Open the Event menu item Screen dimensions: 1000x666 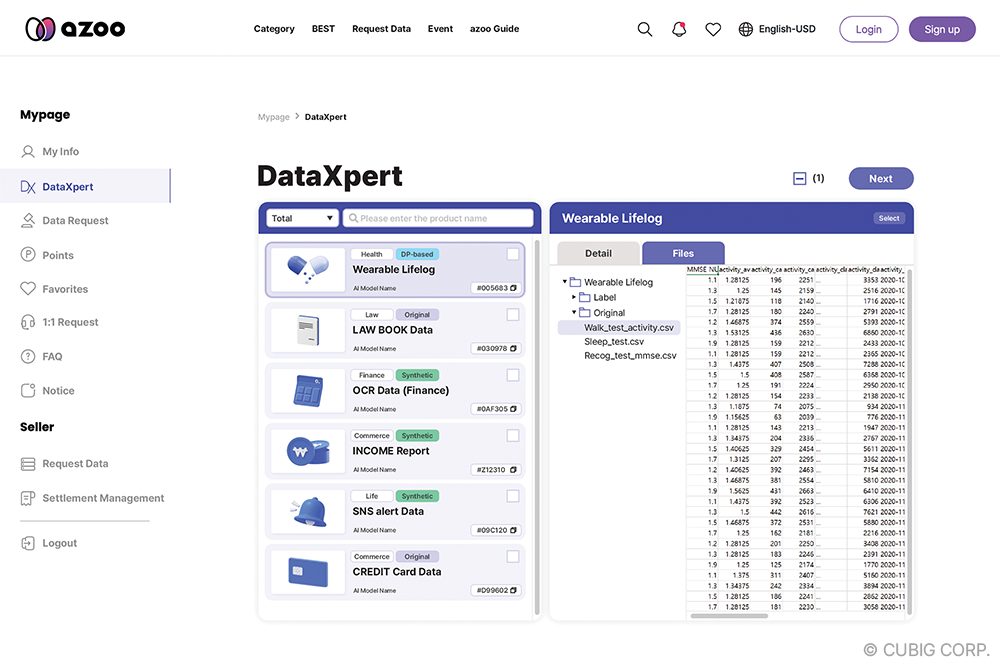(440, 29)
